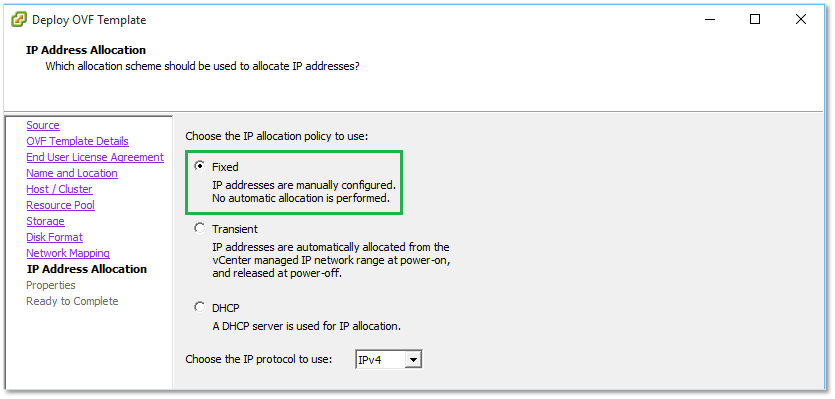The width and height of the screenshot is (835, 399).
Task: Return to End User License Agreement
Action: [x=95, y=157]
